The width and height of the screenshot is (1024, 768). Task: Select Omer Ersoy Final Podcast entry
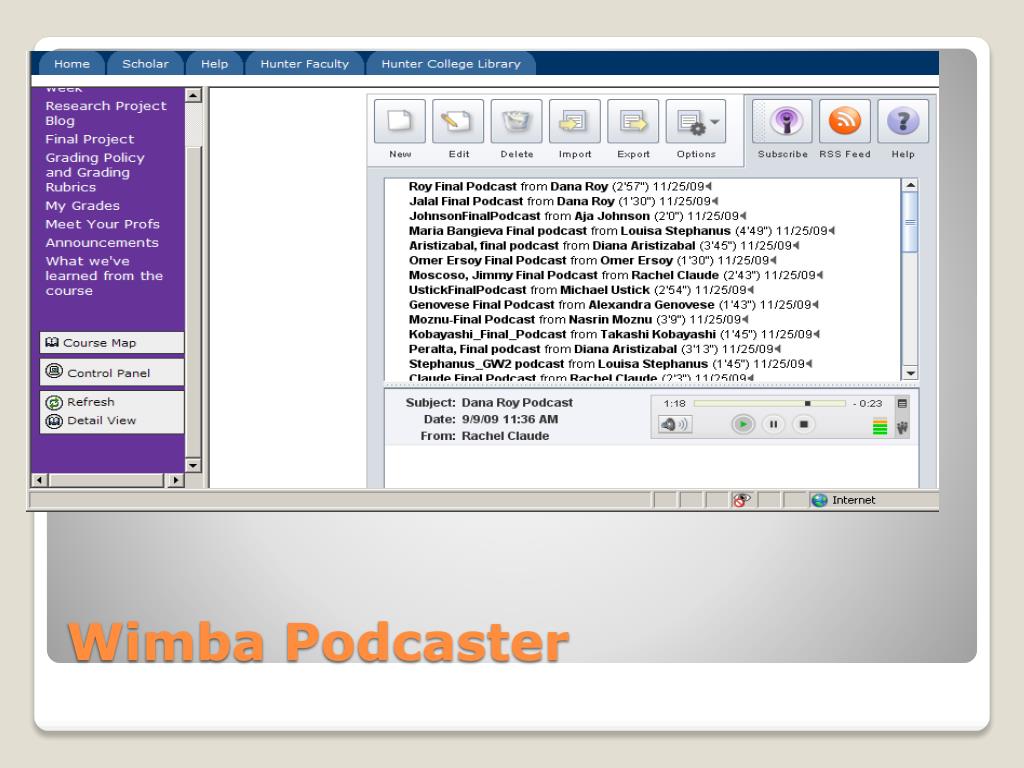[x=592, y=261]
